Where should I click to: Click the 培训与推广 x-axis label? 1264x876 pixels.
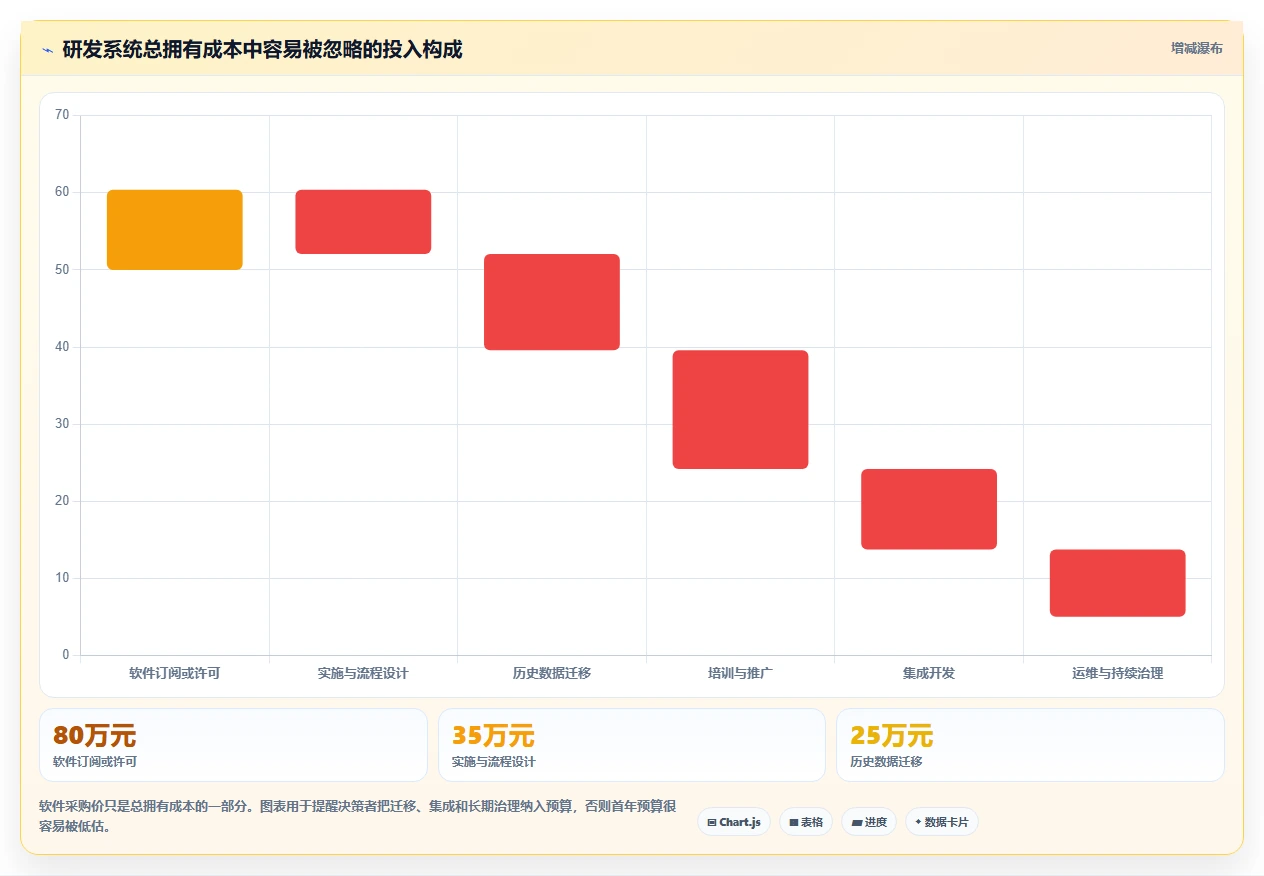pyautogui.click(x=740, y=673)
